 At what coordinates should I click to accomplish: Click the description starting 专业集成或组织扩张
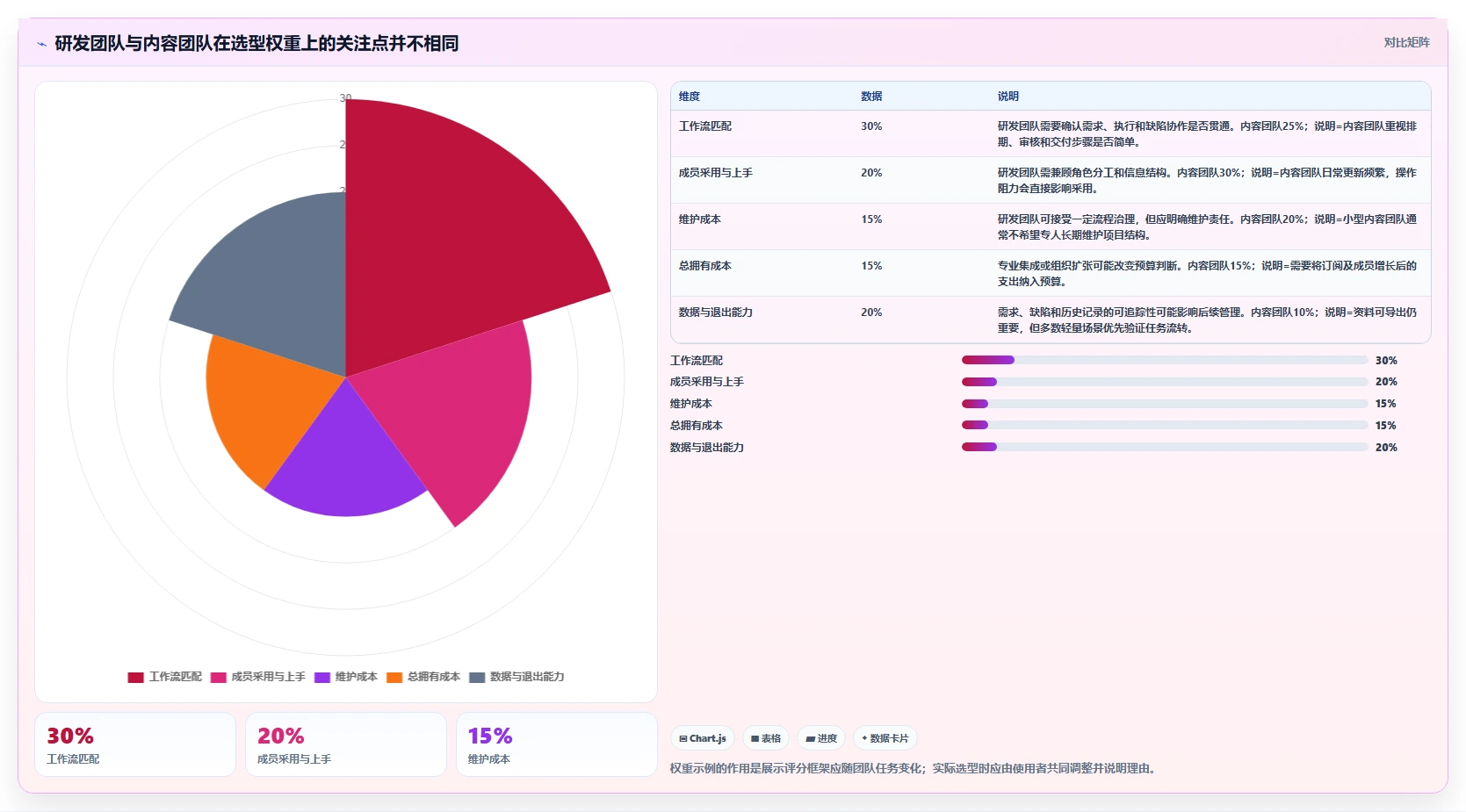tap(1208, 274)
